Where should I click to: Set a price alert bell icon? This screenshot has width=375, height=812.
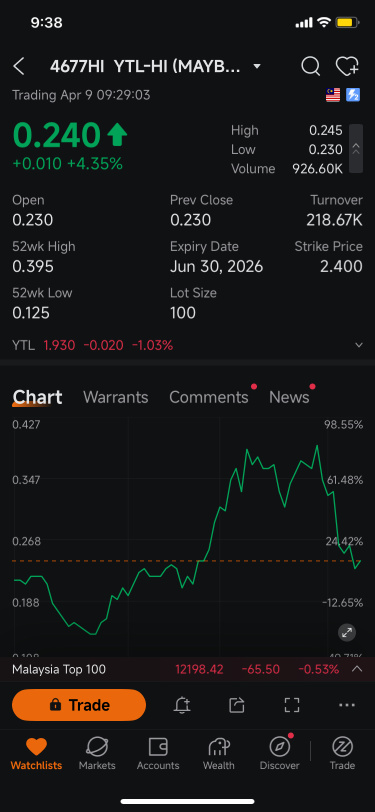[182, 705]
